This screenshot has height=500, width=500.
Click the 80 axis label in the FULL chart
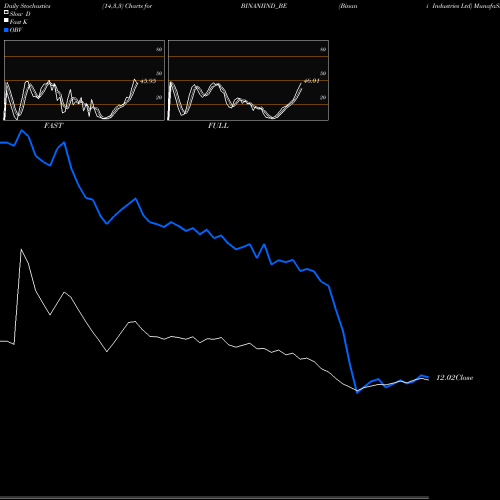pyautogui.click(x=323, y=49)
